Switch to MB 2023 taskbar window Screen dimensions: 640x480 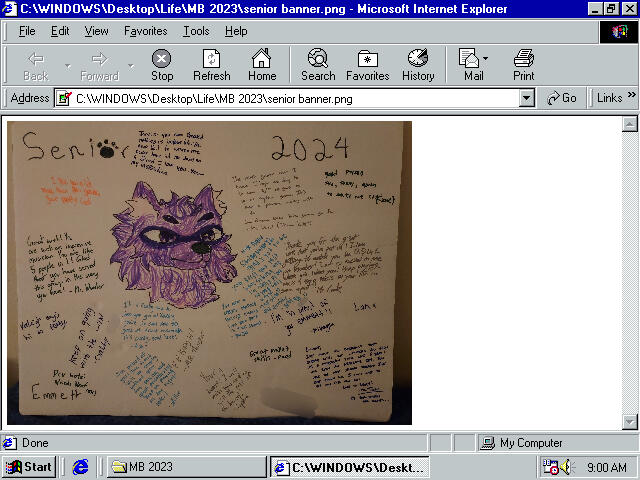[185, 467]
